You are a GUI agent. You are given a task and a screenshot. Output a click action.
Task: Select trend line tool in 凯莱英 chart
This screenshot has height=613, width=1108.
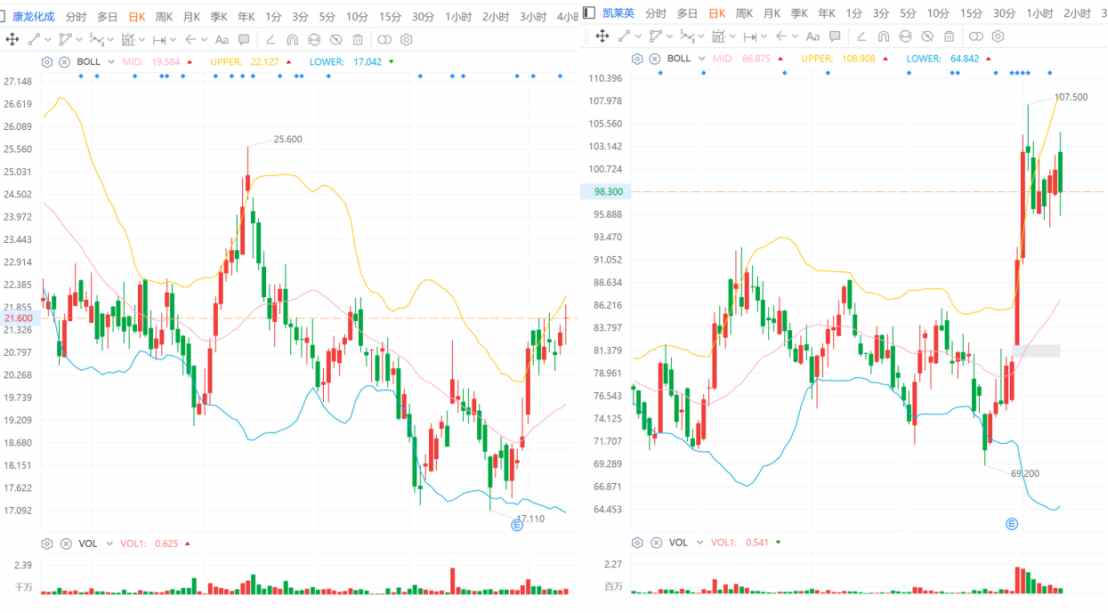pos(623,36)
